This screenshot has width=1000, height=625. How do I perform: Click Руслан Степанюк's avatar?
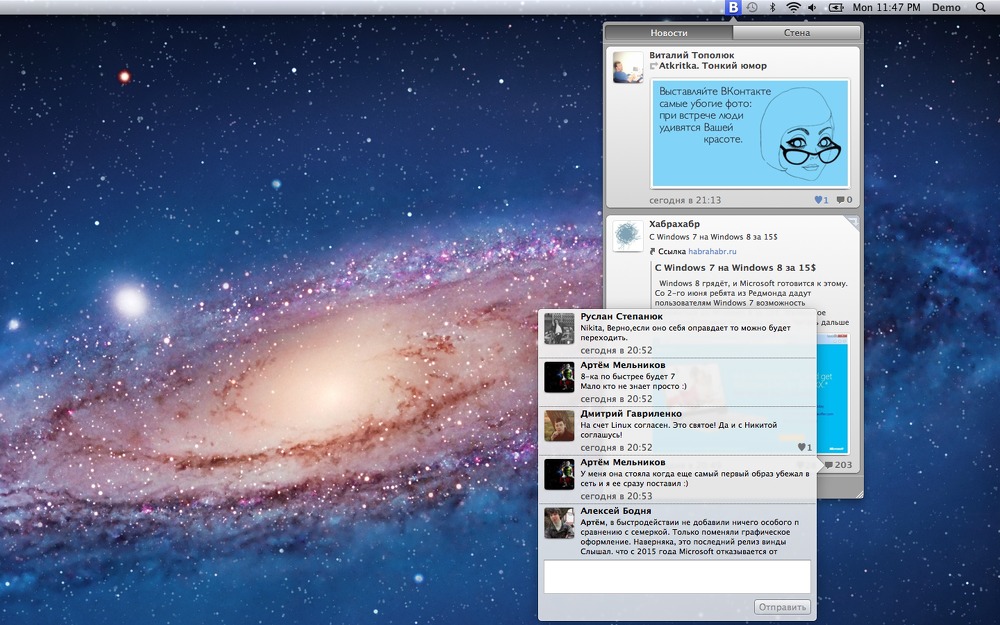tap(559, 328)
